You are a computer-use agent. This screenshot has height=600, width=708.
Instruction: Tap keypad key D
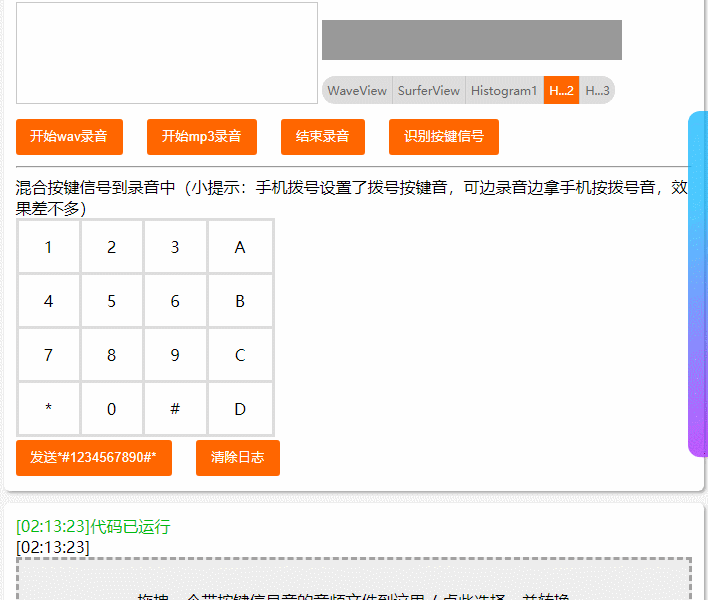[240, 409]
